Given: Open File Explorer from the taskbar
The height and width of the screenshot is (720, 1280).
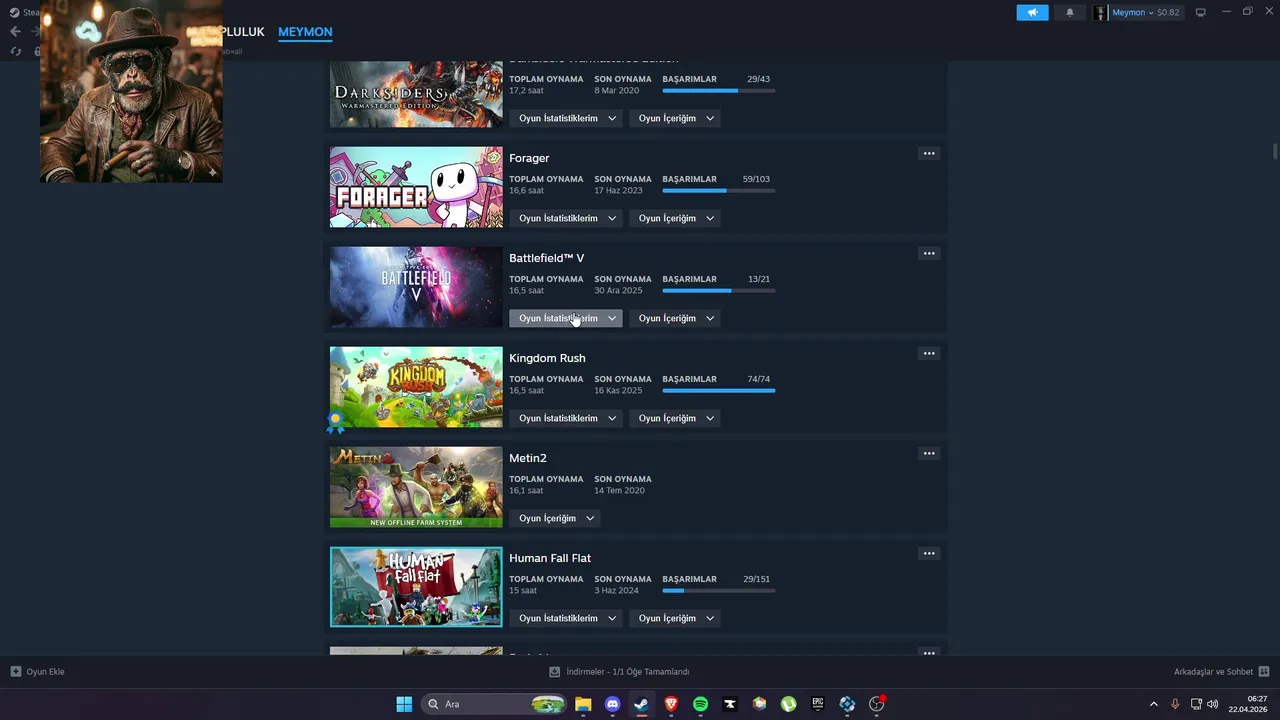Looking at the screenshot, I should click(x=583, y=704).
